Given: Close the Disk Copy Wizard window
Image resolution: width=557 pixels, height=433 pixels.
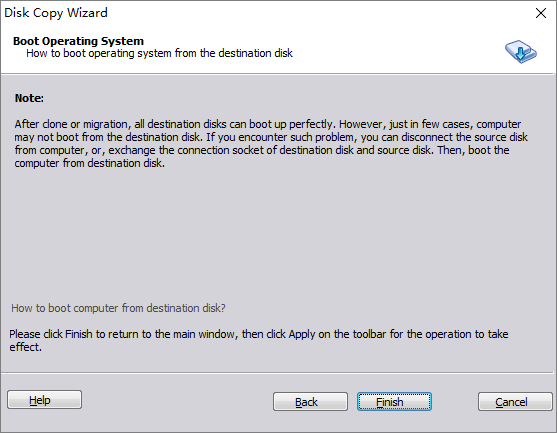Looking at the screenshot, I should pos(541,13).
